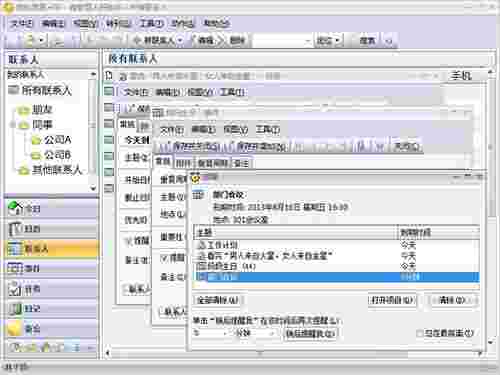
Task: Click the 打开项目(O) button
Action: (x=392, y=300)
